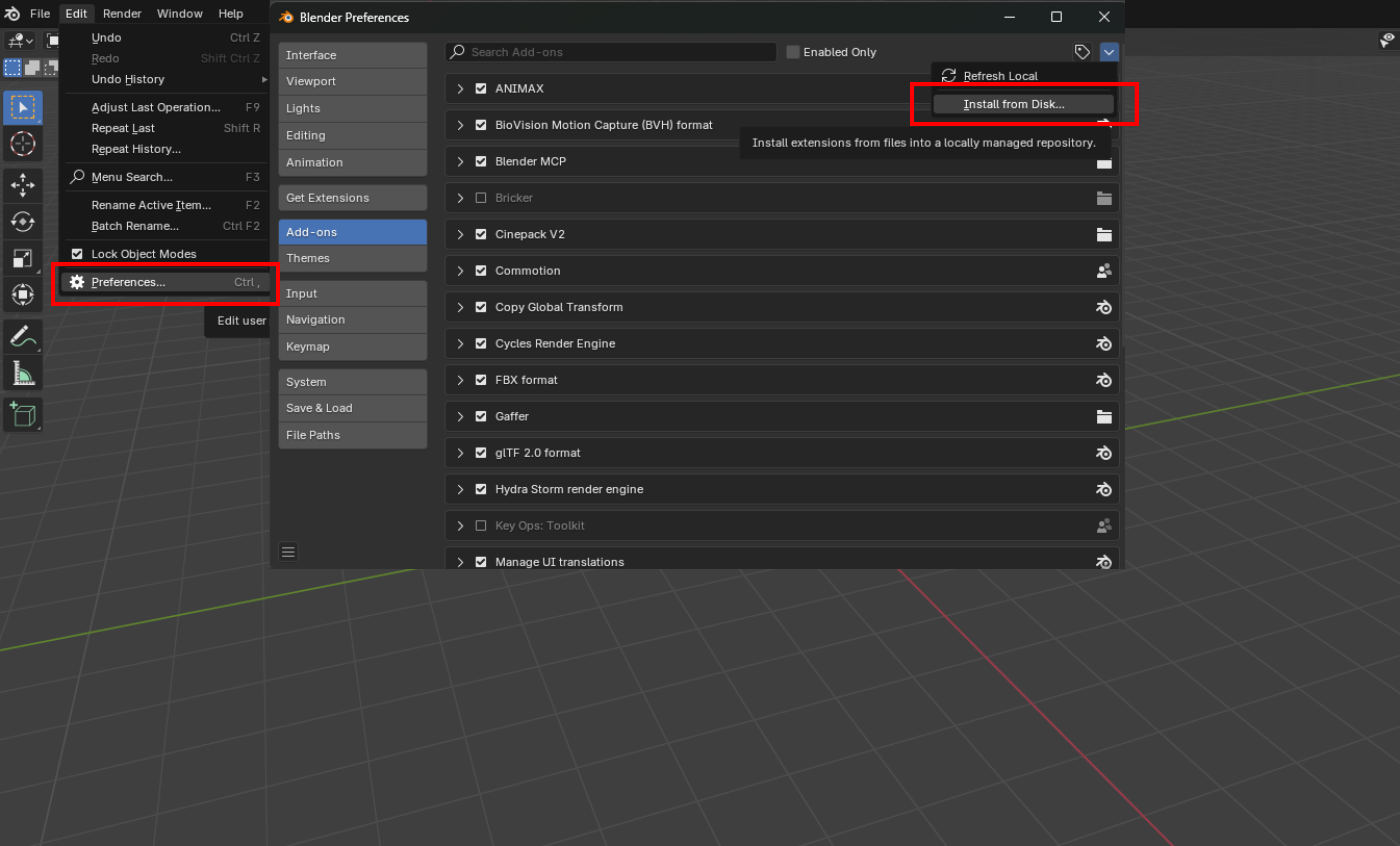This screenshot has height=846, width=1400.
Task: Click the Search Add-ons field
Action: tap(611, 52)
